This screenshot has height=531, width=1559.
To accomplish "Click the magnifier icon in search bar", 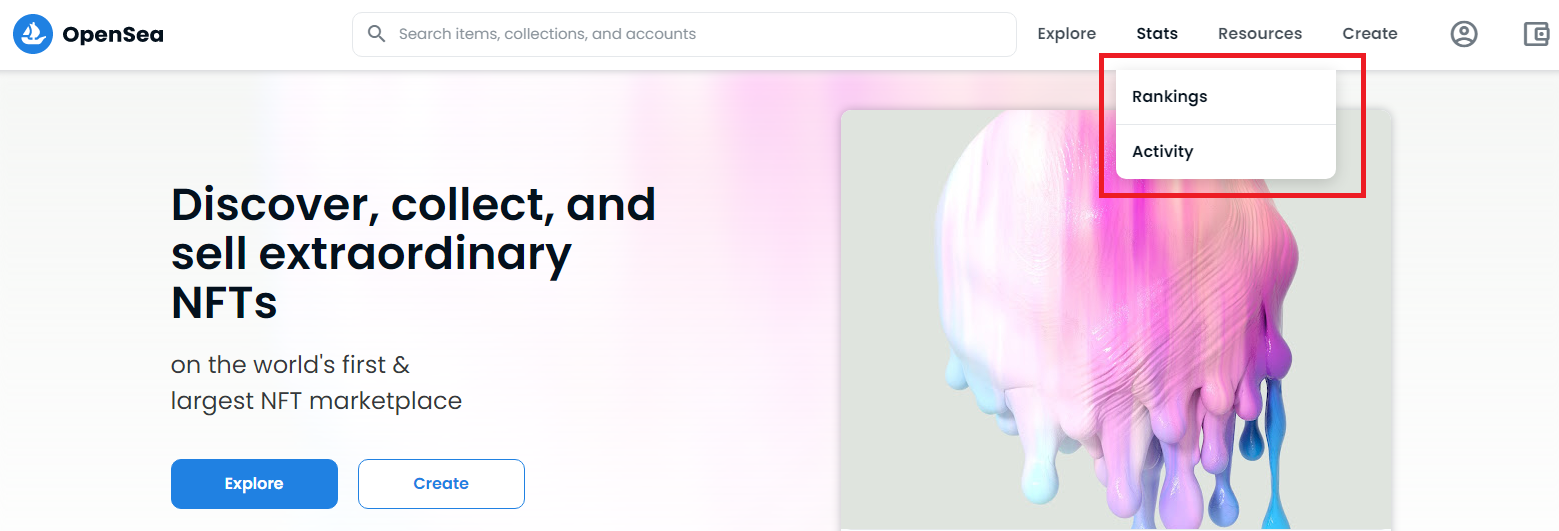I will point(377,34).
